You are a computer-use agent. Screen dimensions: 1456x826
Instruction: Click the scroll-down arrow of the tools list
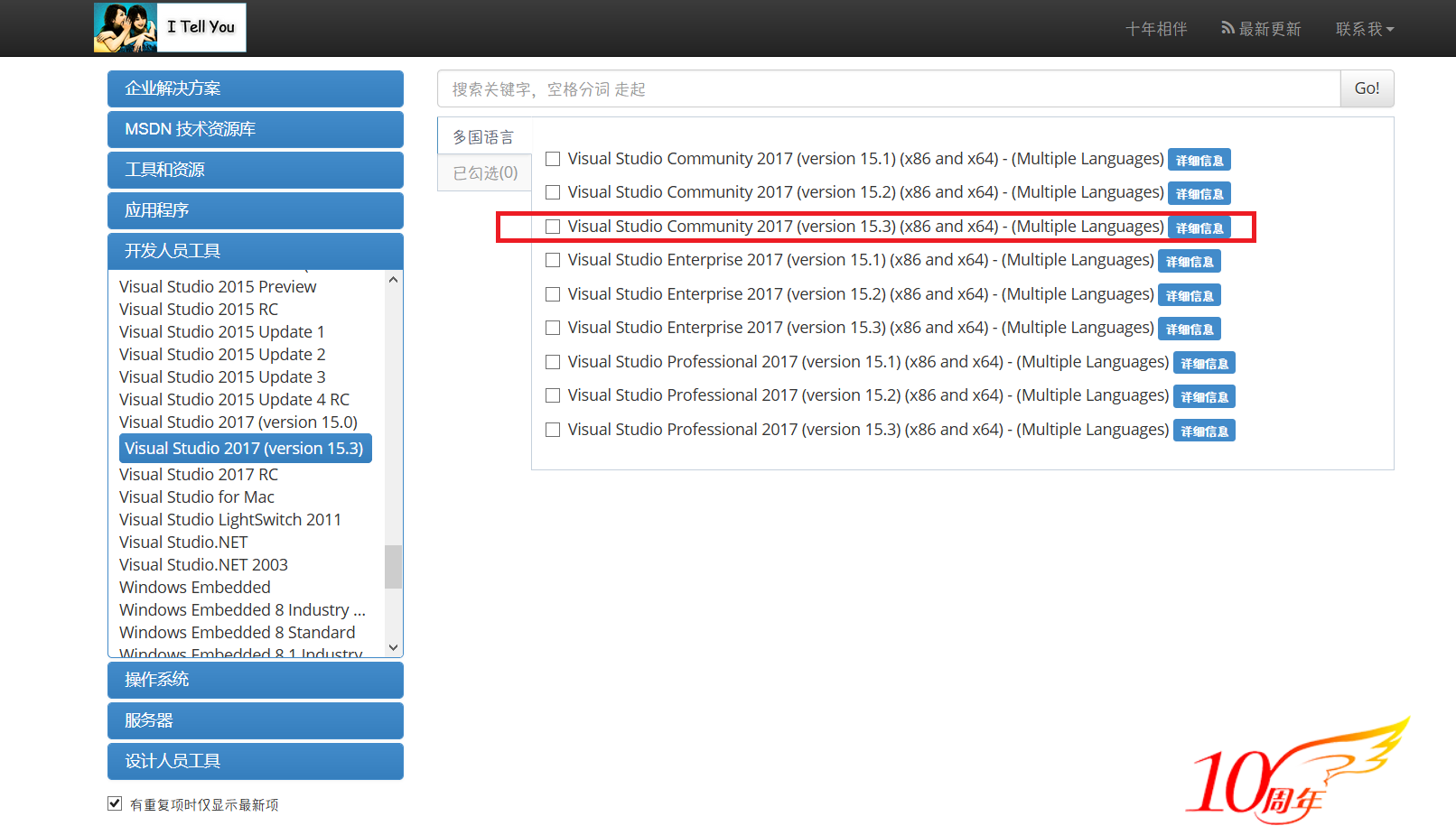click(x=393, y=647)
